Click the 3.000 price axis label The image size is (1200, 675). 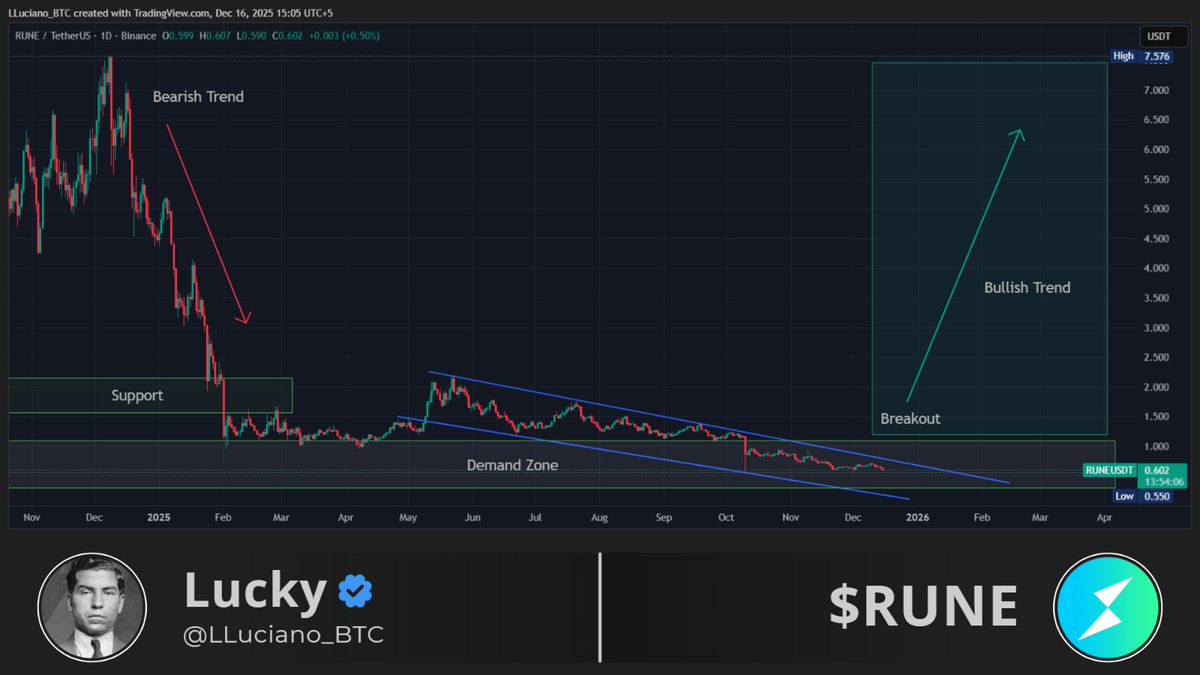click(1155, 327)
